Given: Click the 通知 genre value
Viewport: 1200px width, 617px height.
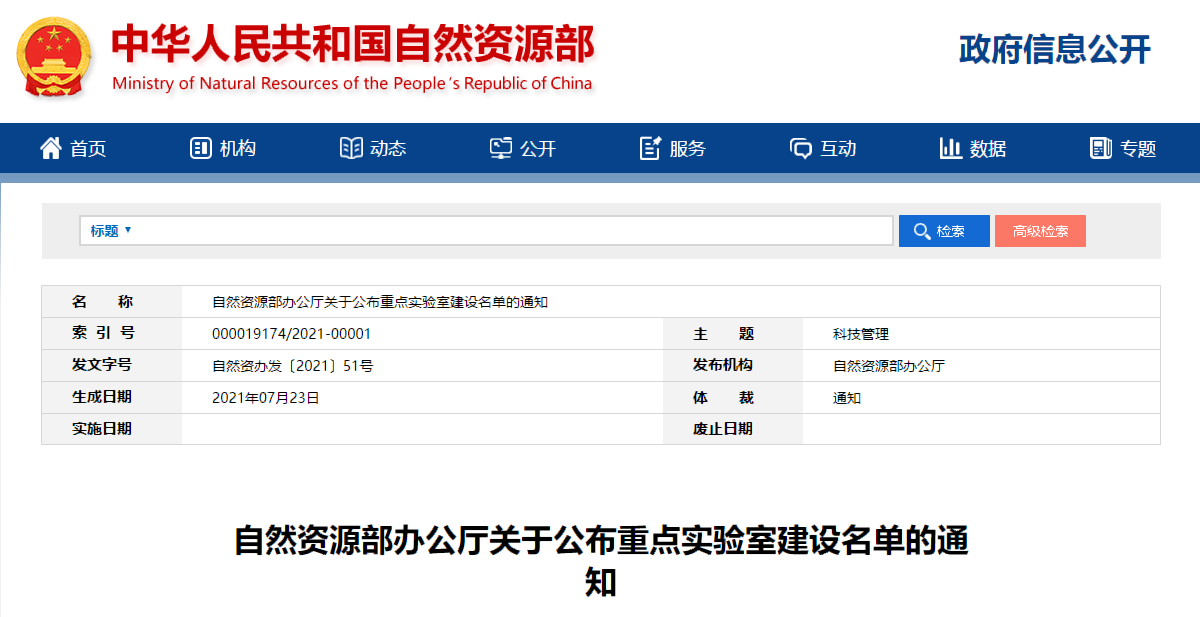Looking at the screenshot, I should point(847,398).
